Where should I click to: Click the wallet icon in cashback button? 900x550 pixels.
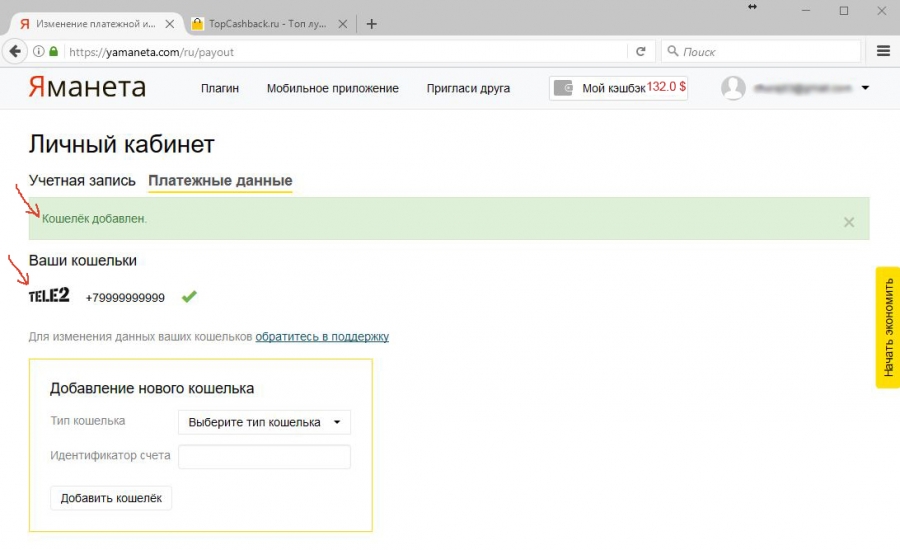pyautogui.click(x=564, y=88)
